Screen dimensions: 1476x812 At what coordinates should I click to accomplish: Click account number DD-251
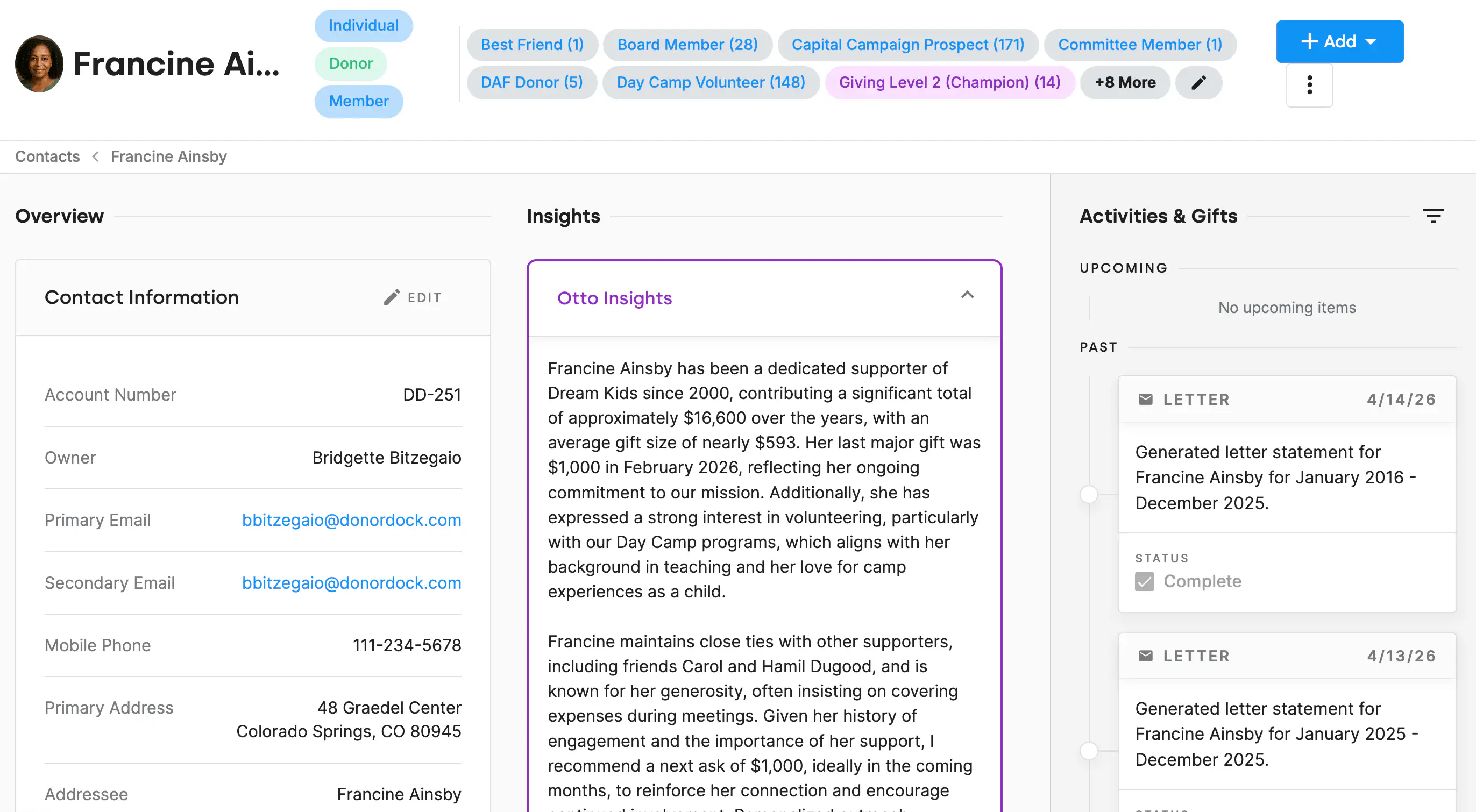click(x=432, y=395)
